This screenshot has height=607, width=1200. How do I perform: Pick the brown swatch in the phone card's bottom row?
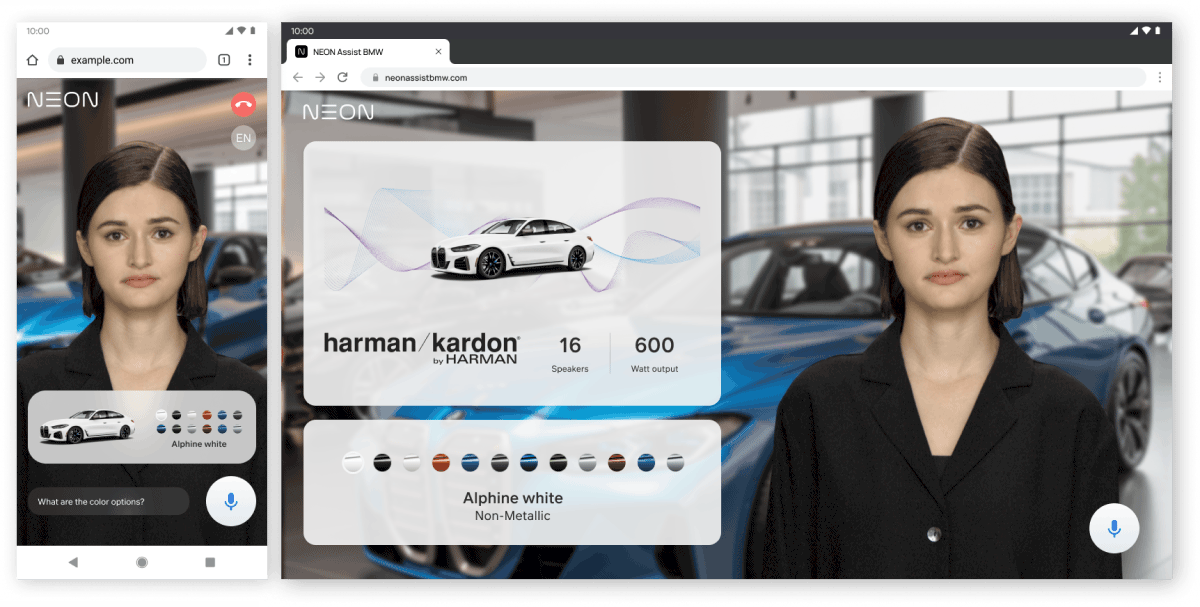coord(206,429)
